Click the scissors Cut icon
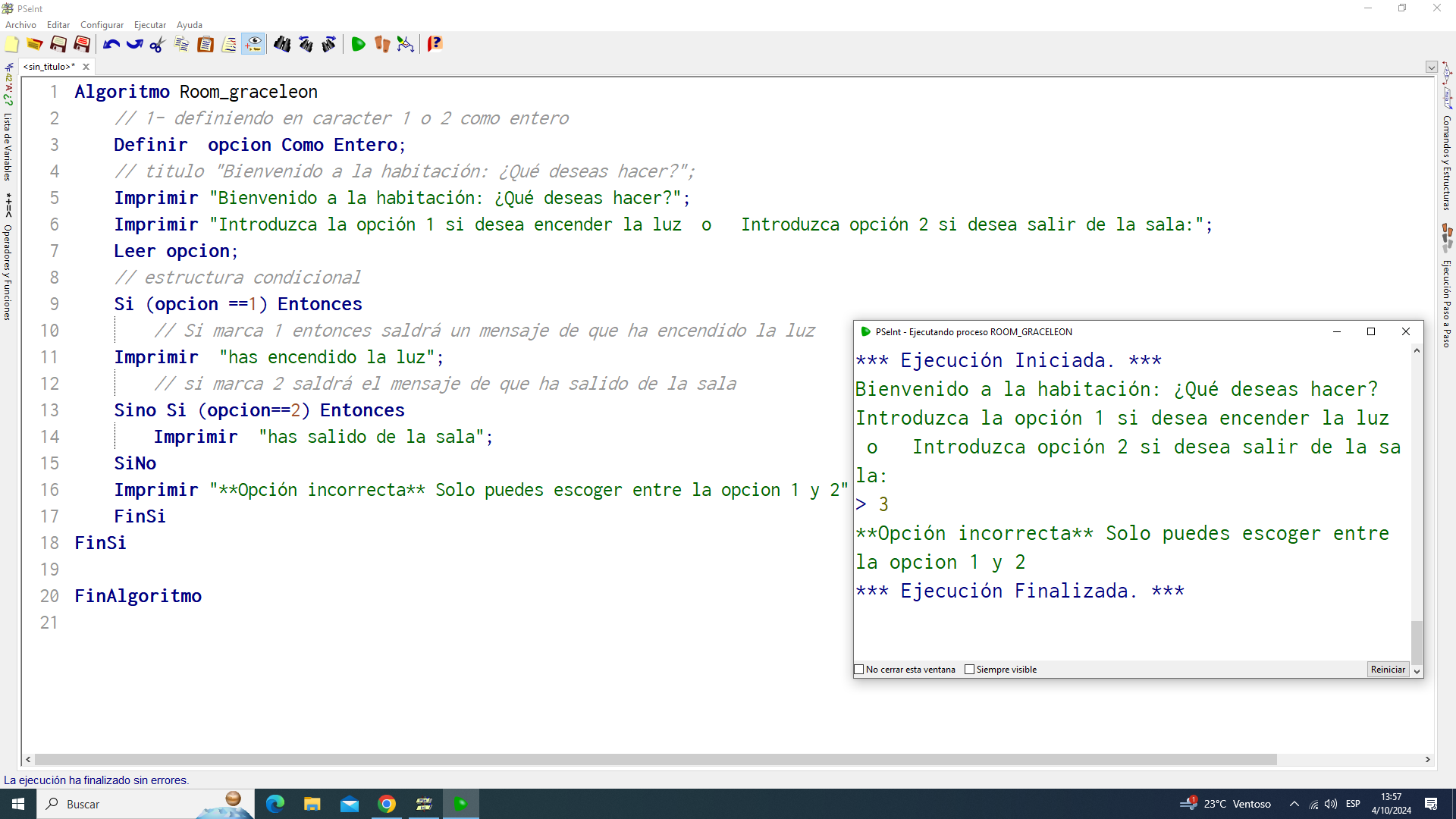 point(158,45)
